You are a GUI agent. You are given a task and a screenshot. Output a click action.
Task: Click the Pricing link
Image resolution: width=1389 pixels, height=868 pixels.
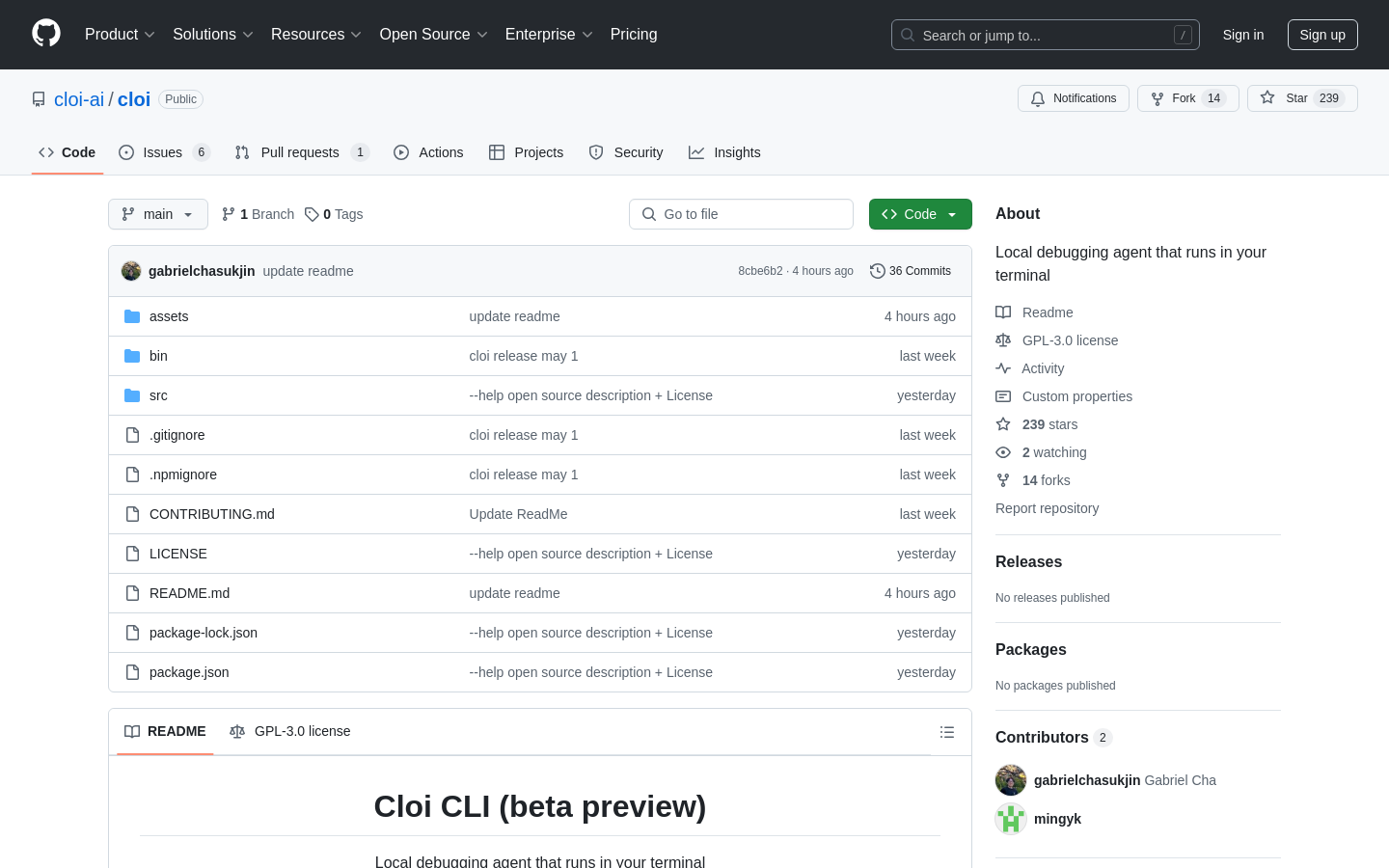pyautogui.click(x=634, y=34)
